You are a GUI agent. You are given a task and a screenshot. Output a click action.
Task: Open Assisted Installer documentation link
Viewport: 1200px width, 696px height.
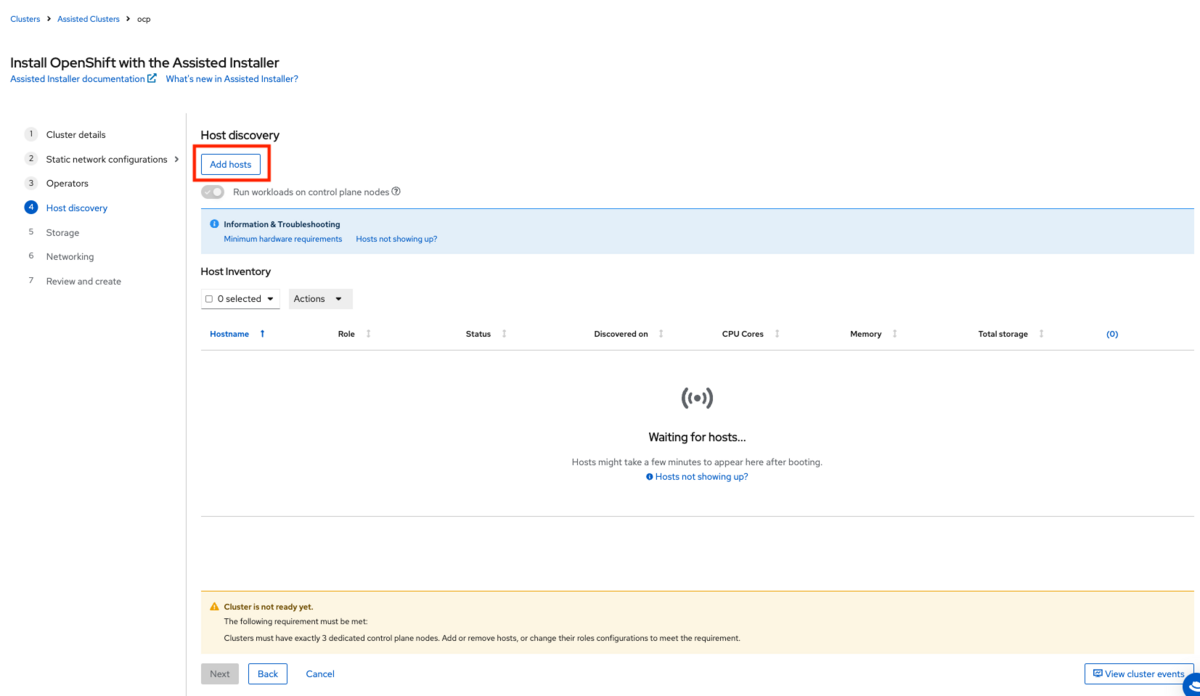click(x=78, y=79)
